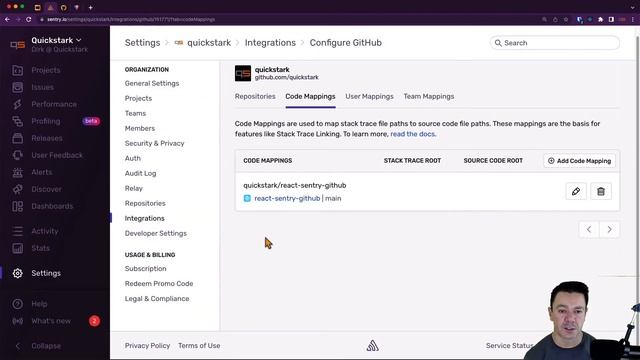Viewport: 640px width, 360px height.
Task: Click Settings breadcrumb
Action: coord(142,43)
